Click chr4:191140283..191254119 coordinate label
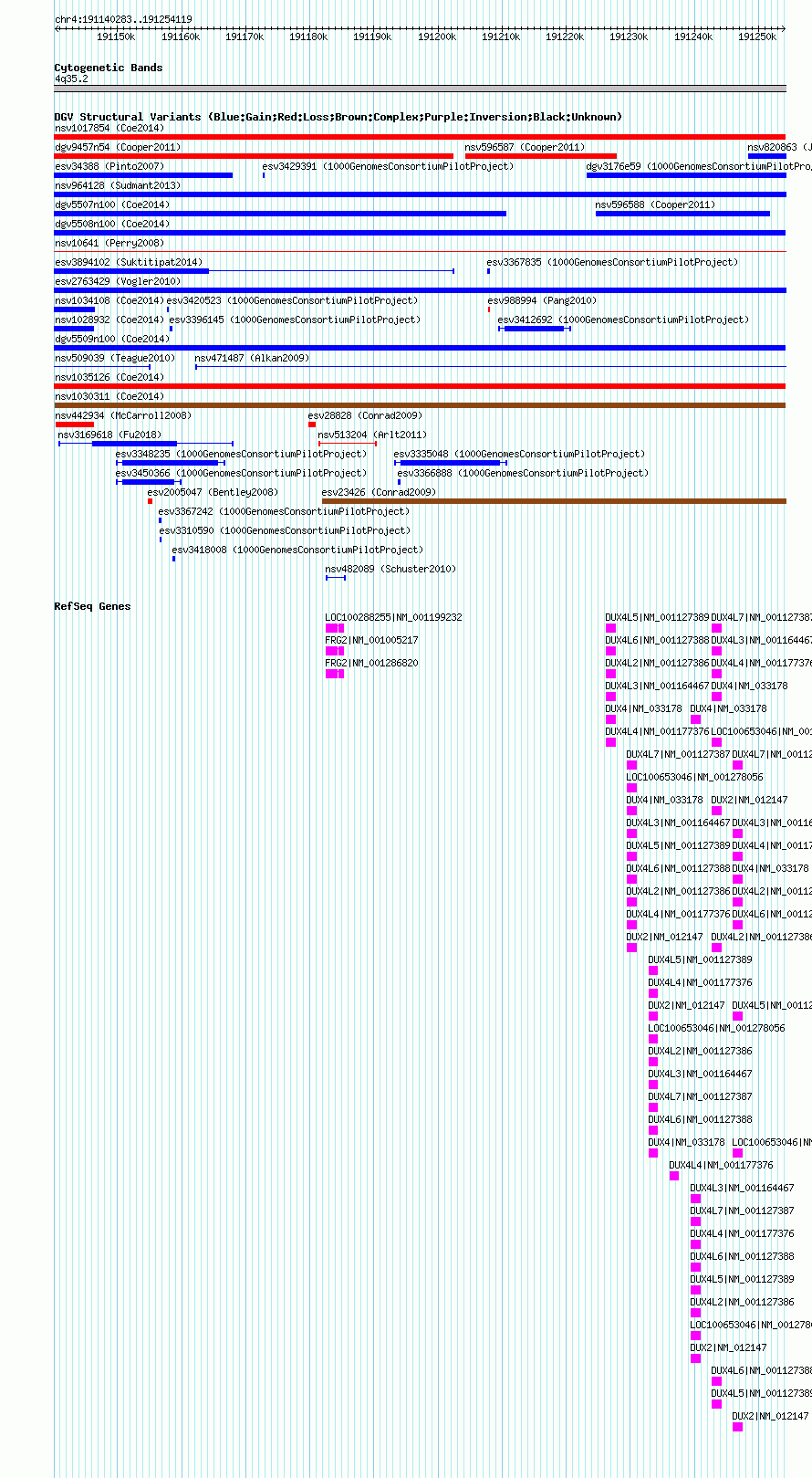 (x=123, y=19)
